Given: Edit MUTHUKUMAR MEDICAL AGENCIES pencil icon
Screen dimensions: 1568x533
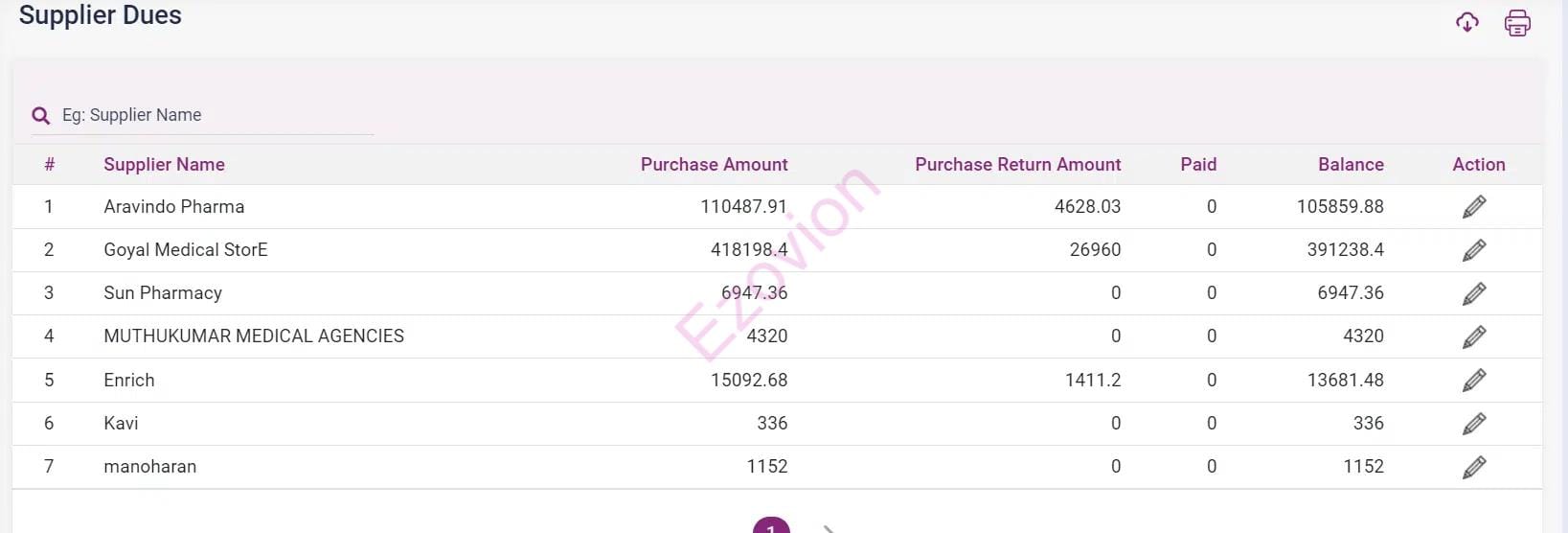Looking at the screenshot, I should pos(1474,336).
